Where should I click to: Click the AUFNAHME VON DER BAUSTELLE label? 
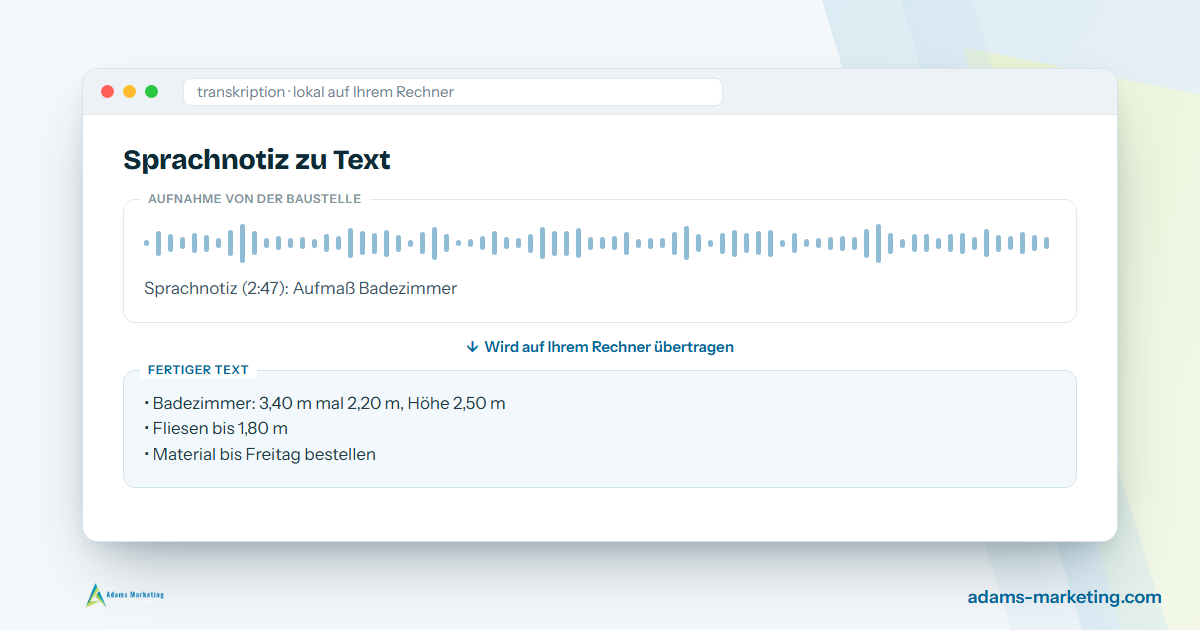click(254, 199)
